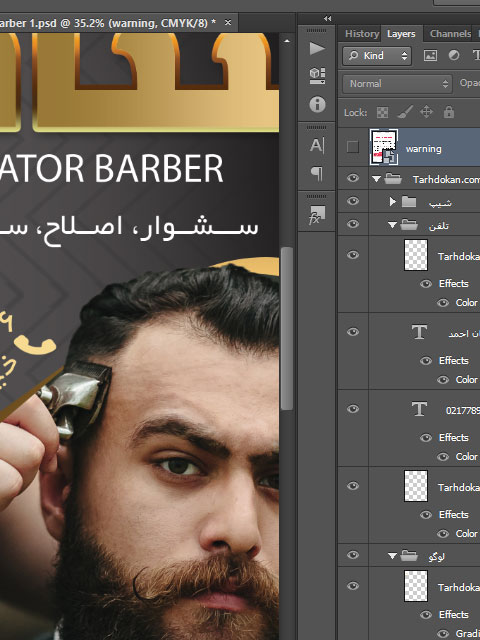Click the Tarhdokan.com group folder icon
This screenshot has height=640, width=480.
pos(393,179)
